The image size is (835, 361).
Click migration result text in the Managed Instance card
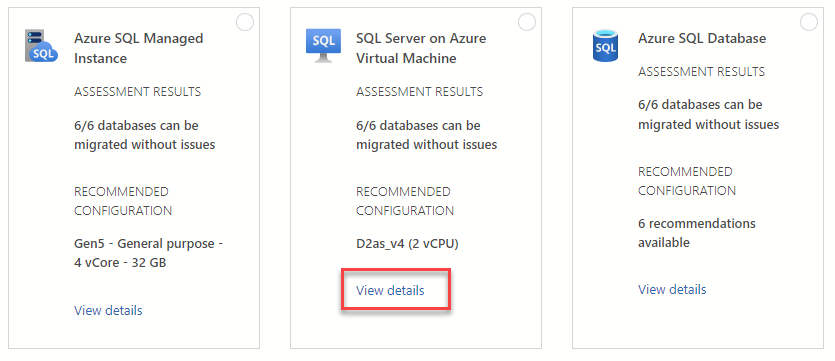coord(145,135)
